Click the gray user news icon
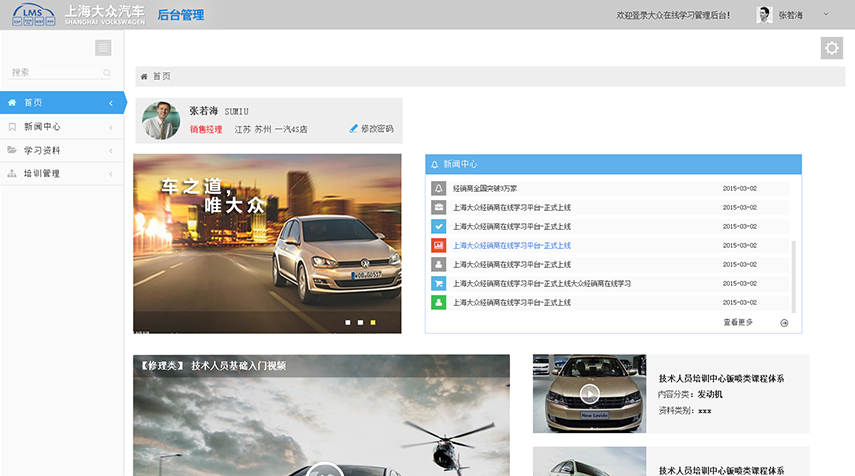Image resolution: width=855 pixels, height=476 pixels. pyautogui.click(x=438, y=264)
